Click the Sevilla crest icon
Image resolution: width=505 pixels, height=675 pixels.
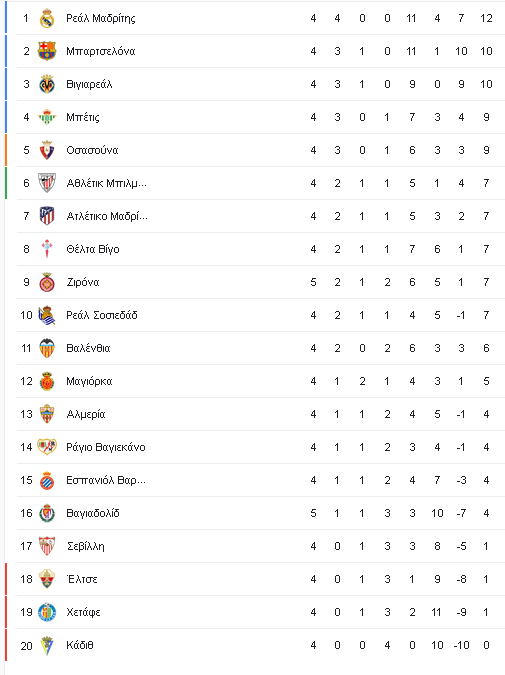pos(46,546)
